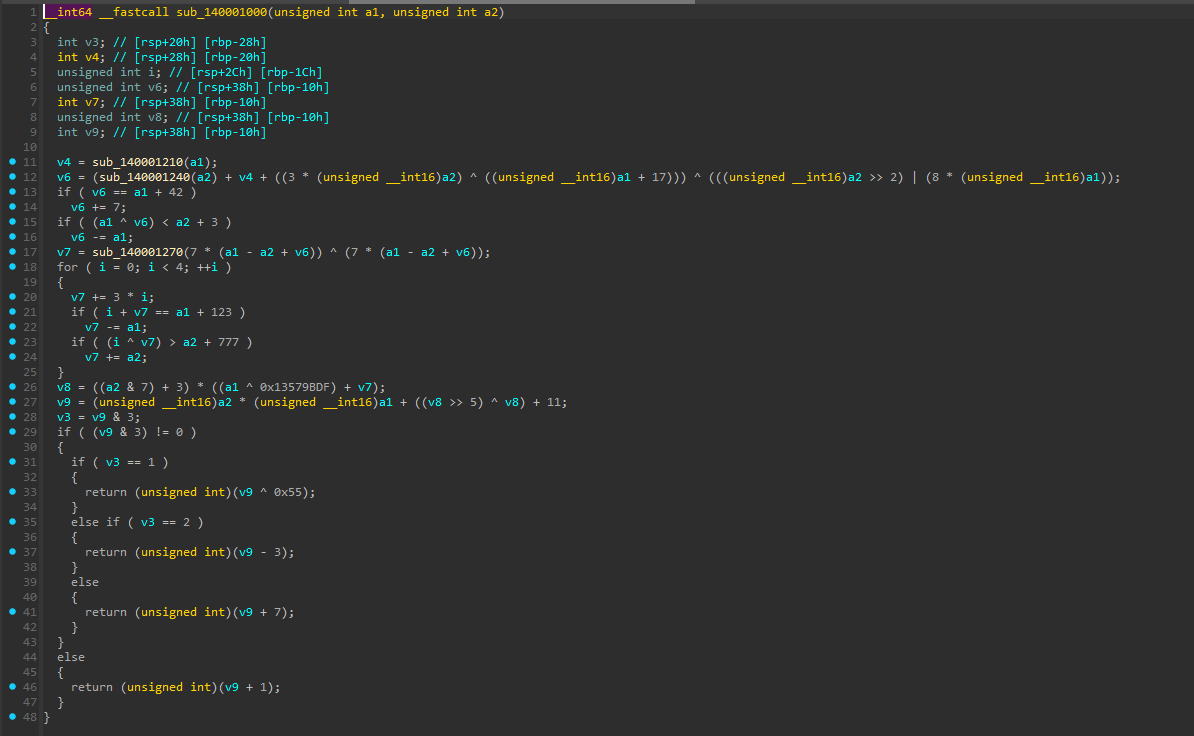Viewport: 1194px width, 736px height.
Task: Click line number 10 in the gutter
Action: (30, 147)
